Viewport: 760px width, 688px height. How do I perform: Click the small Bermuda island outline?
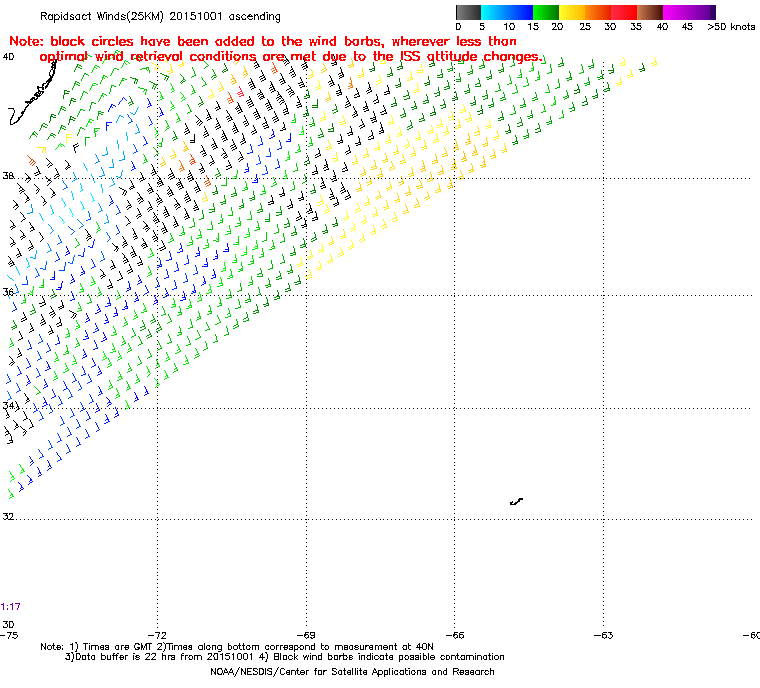coord(517,501)
